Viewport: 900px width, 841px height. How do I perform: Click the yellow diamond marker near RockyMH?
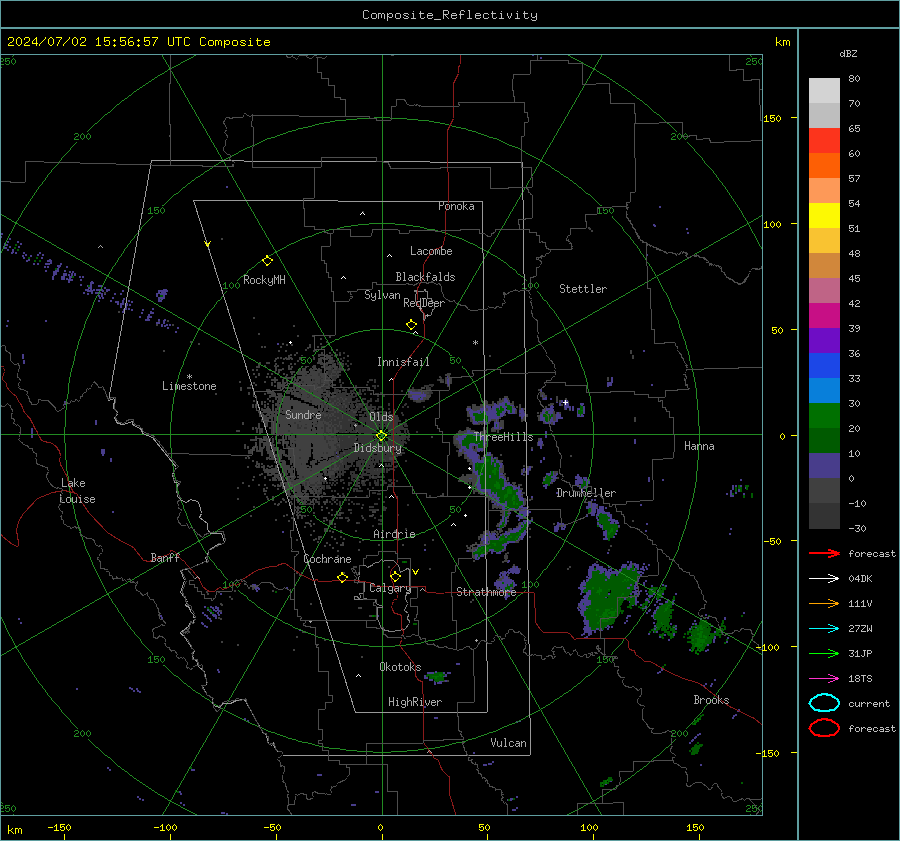(267, 261)
